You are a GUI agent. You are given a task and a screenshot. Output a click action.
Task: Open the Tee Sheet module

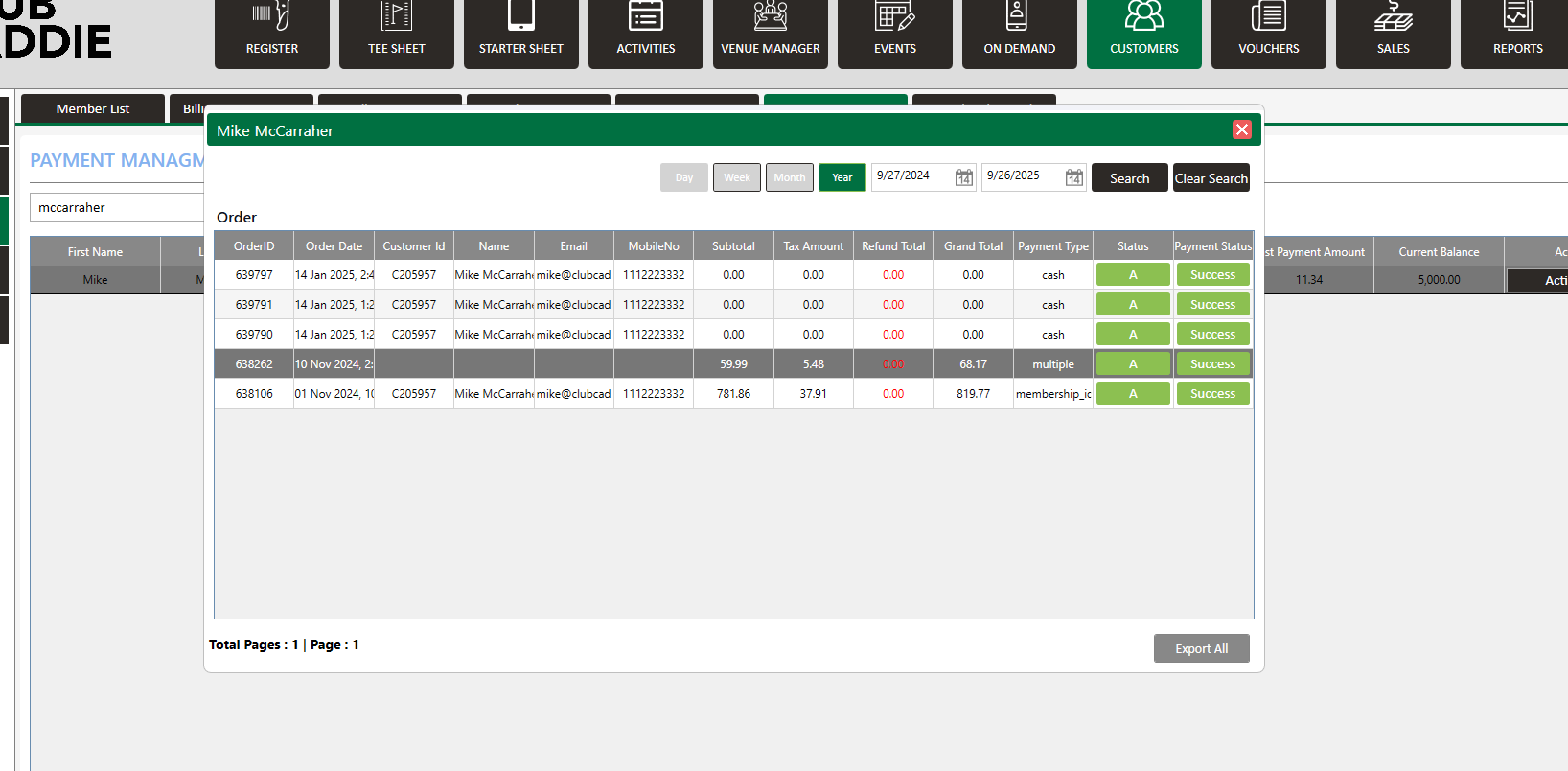pos(396,34)
